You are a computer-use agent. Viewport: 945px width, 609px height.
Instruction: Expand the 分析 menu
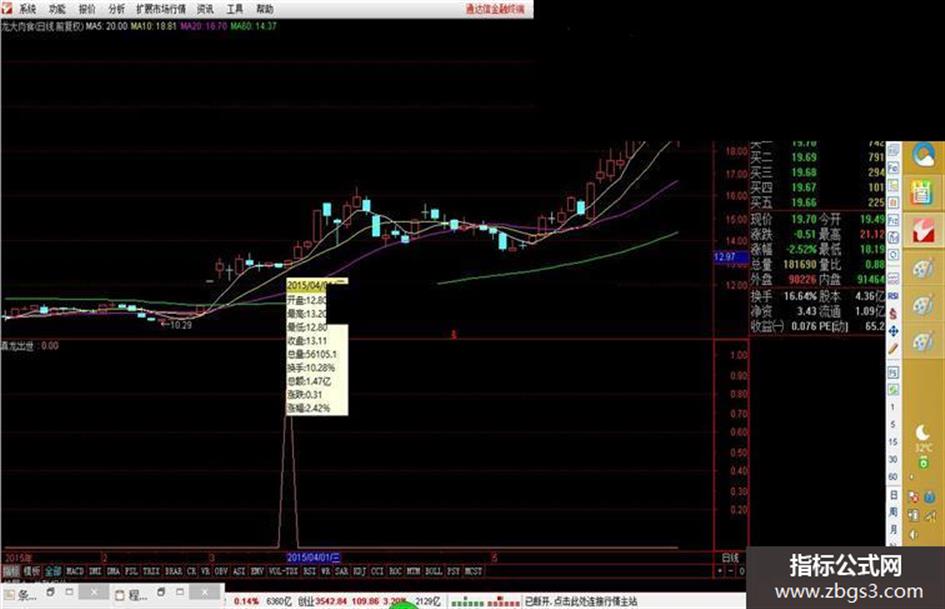click(117, 9)
